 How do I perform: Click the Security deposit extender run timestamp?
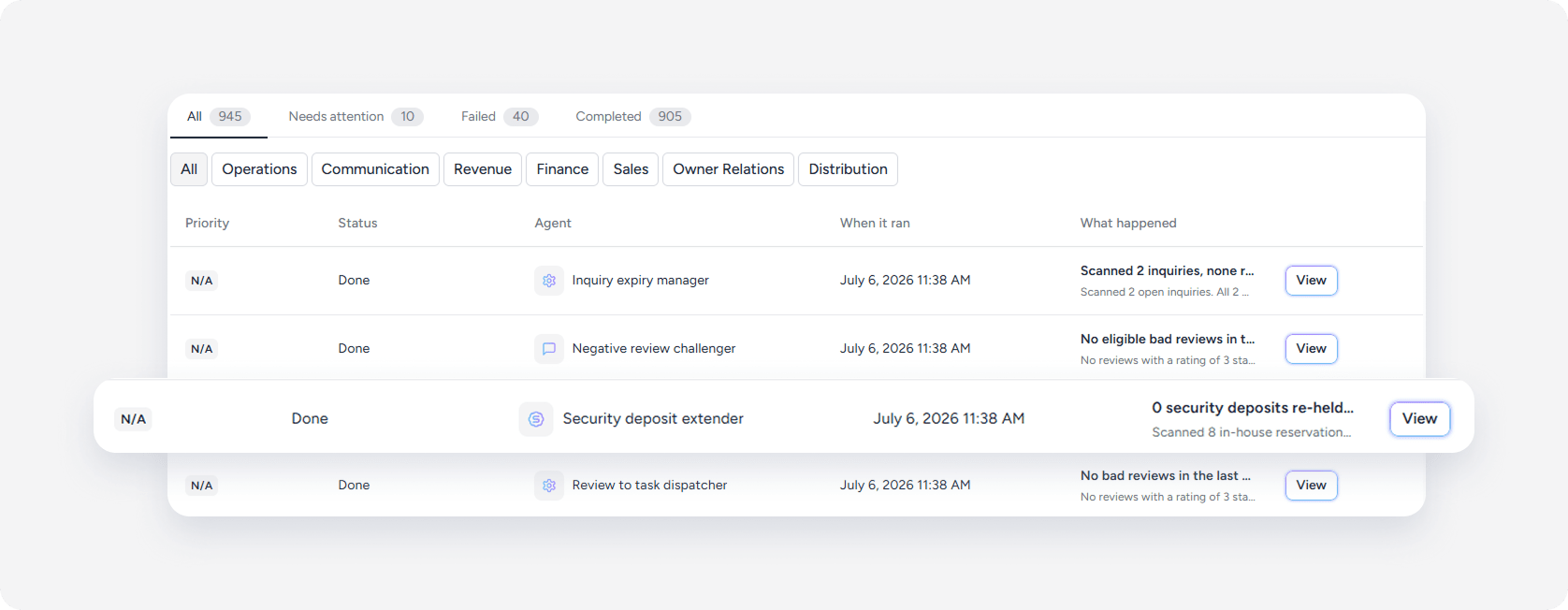click(x=950, y=419)
